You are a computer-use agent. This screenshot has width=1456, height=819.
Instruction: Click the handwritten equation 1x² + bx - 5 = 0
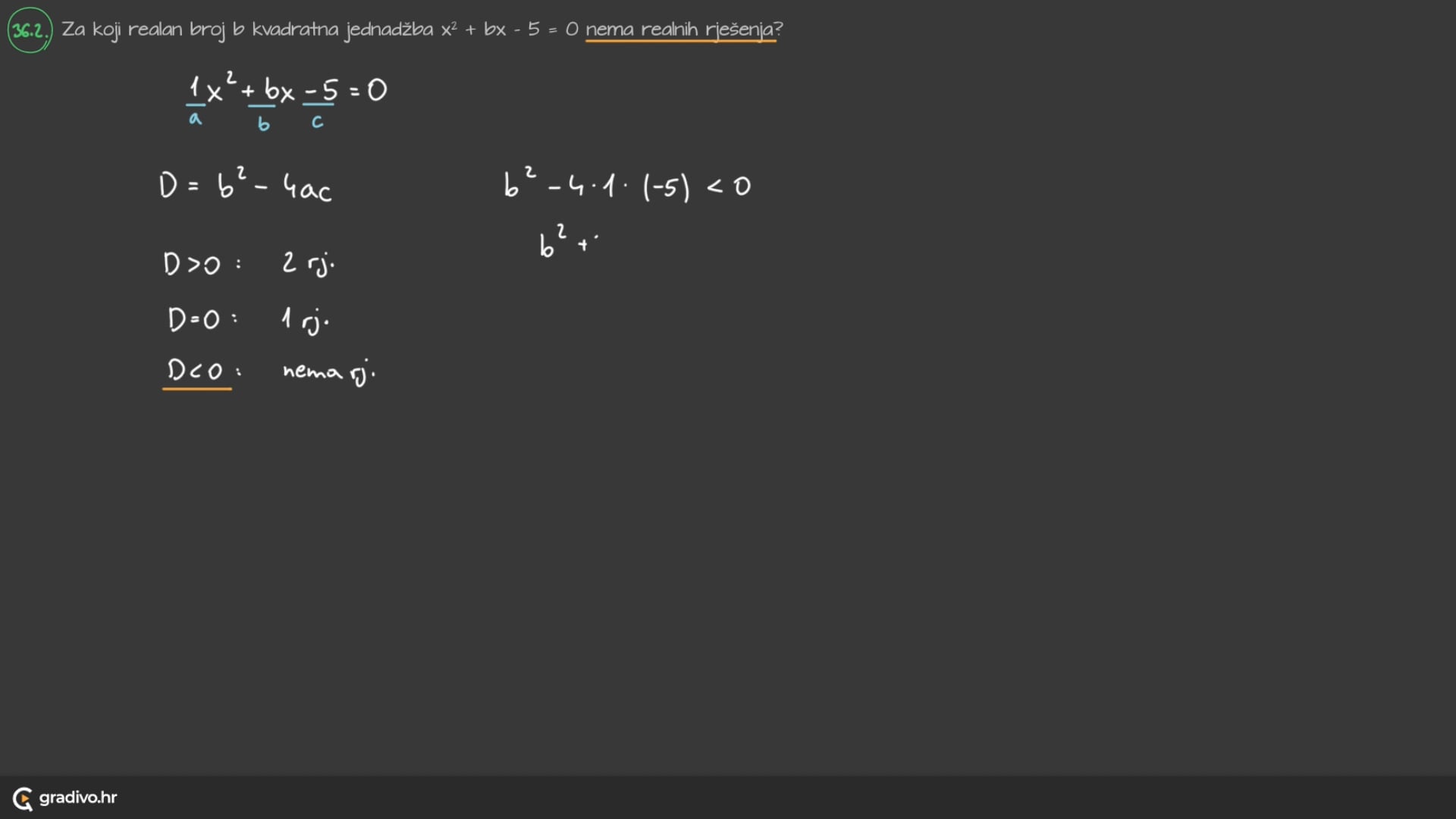click(x=287, y=91)
